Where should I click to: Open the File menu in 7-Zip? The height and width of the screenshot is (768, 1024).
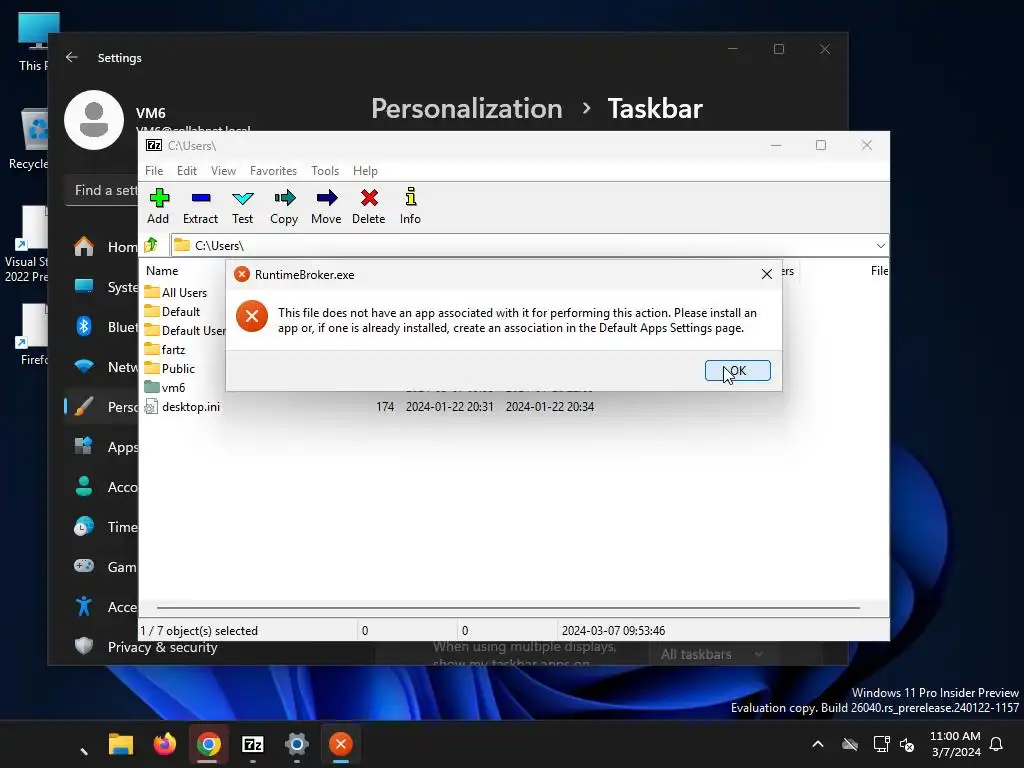[154, 170]
